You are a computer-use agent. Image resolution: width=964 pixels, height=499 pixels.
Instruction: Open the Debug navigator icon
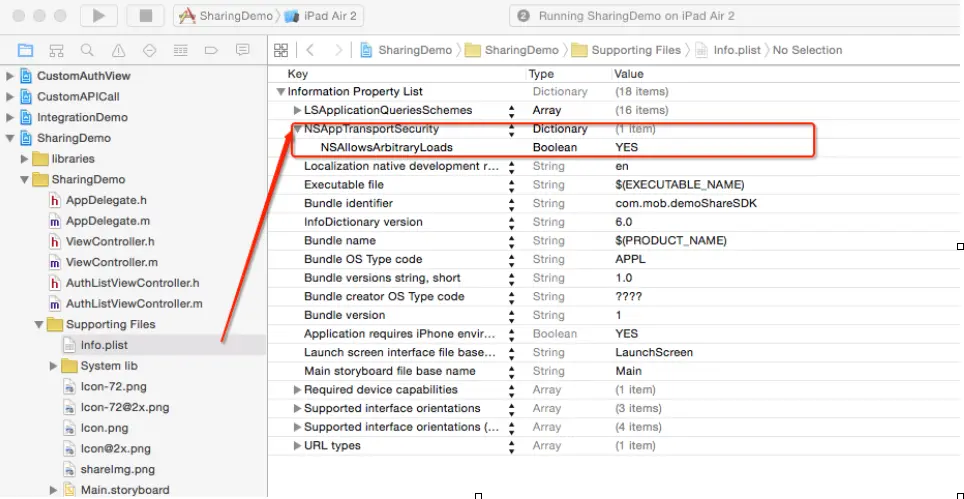tap(181, 50)
